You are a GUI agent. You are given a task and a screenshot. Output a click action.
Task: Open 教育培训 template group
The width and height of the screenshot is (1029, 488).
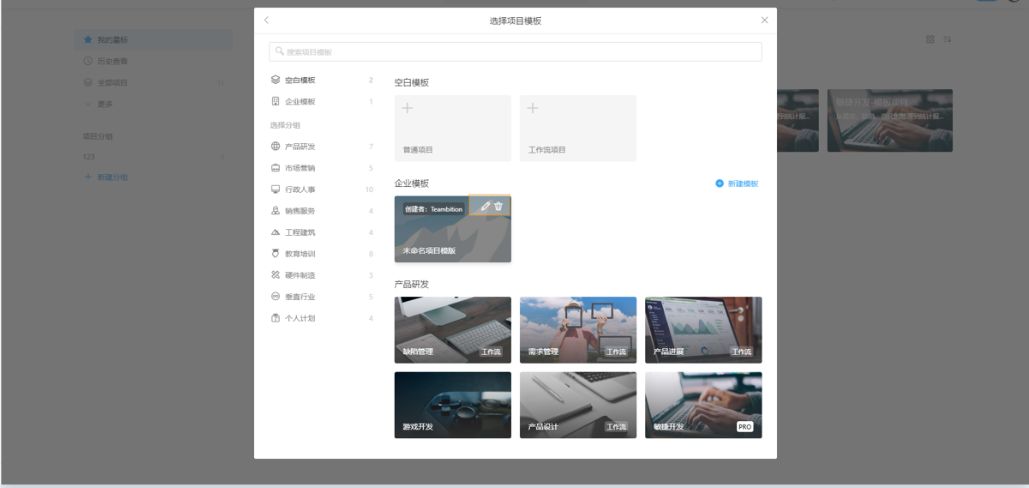(x=322, y=254)
